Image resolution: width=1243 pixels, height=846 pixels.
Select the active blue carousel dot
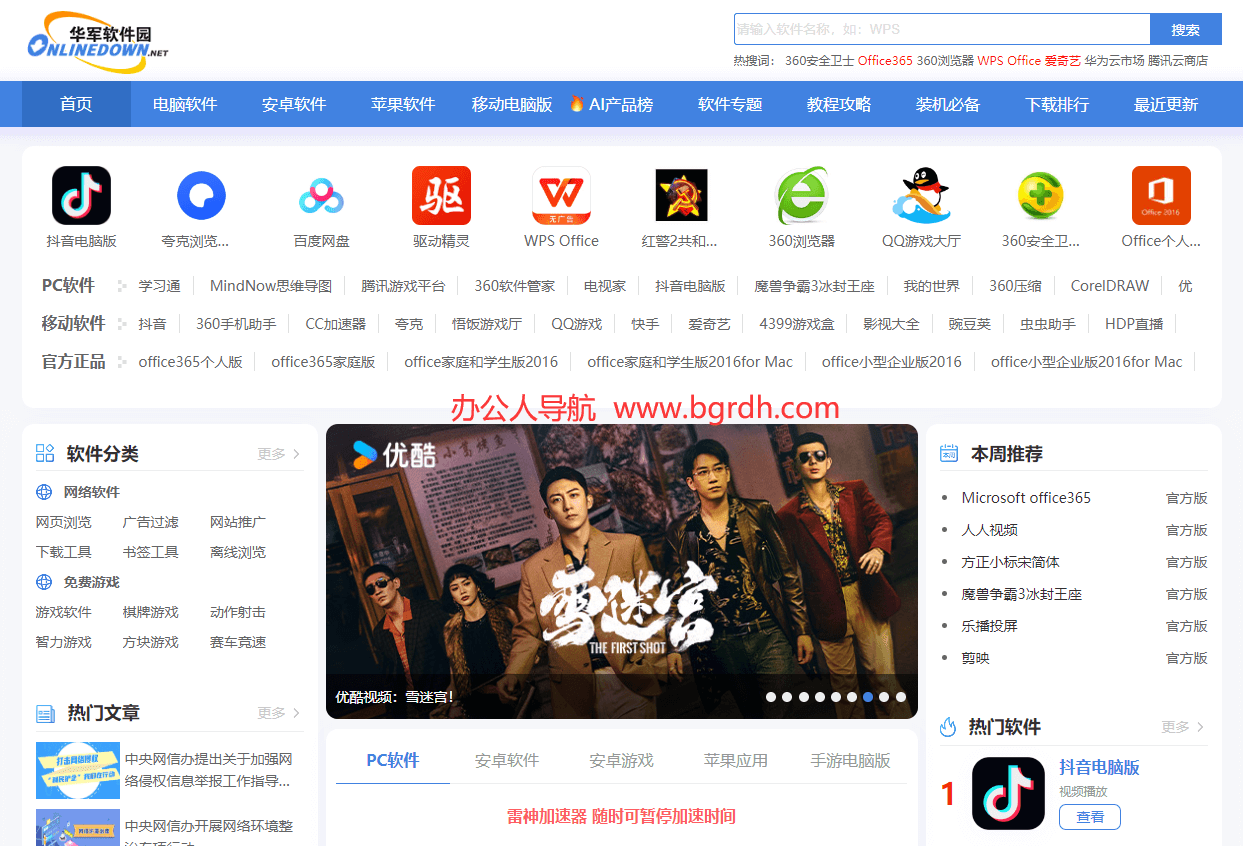coord(868,697)
